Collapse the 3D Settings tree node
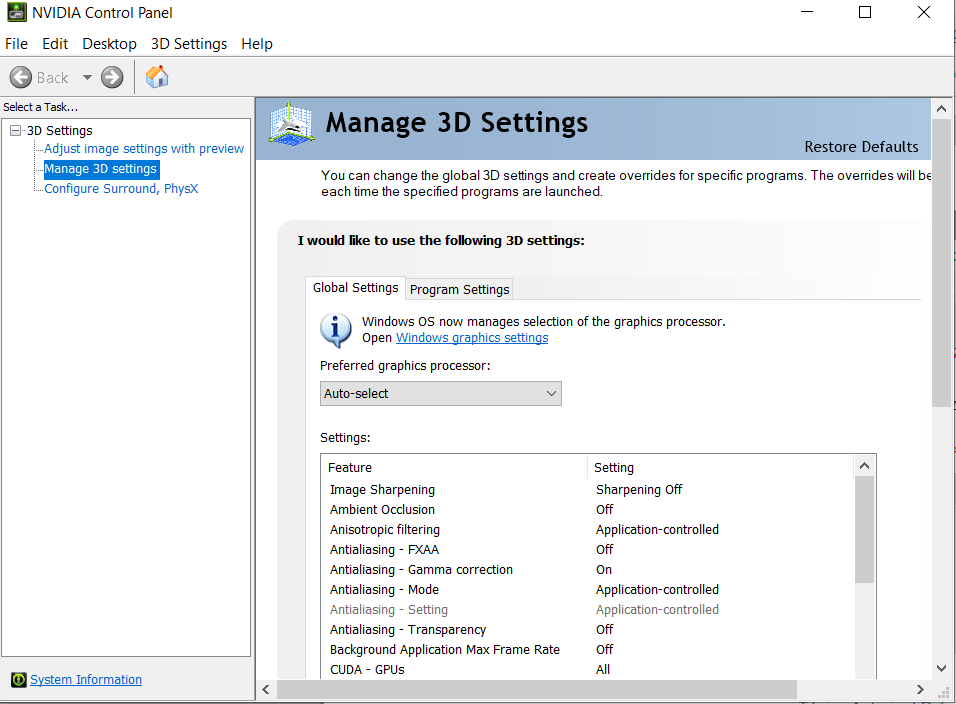This screenshot has height=704, width=956. coord(15,130)
